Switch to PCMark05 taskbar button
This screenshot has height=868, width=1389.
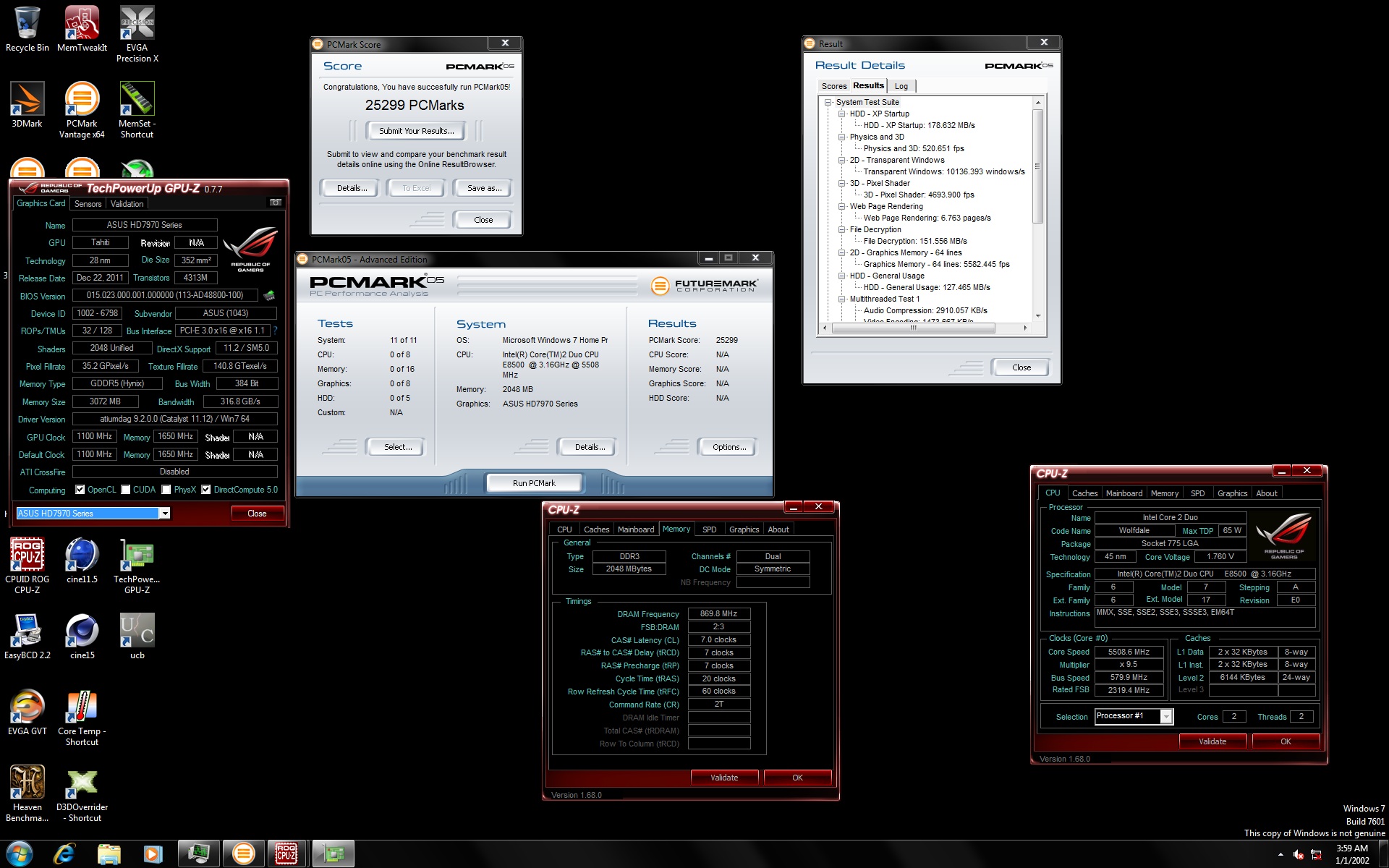coord(243,854)
